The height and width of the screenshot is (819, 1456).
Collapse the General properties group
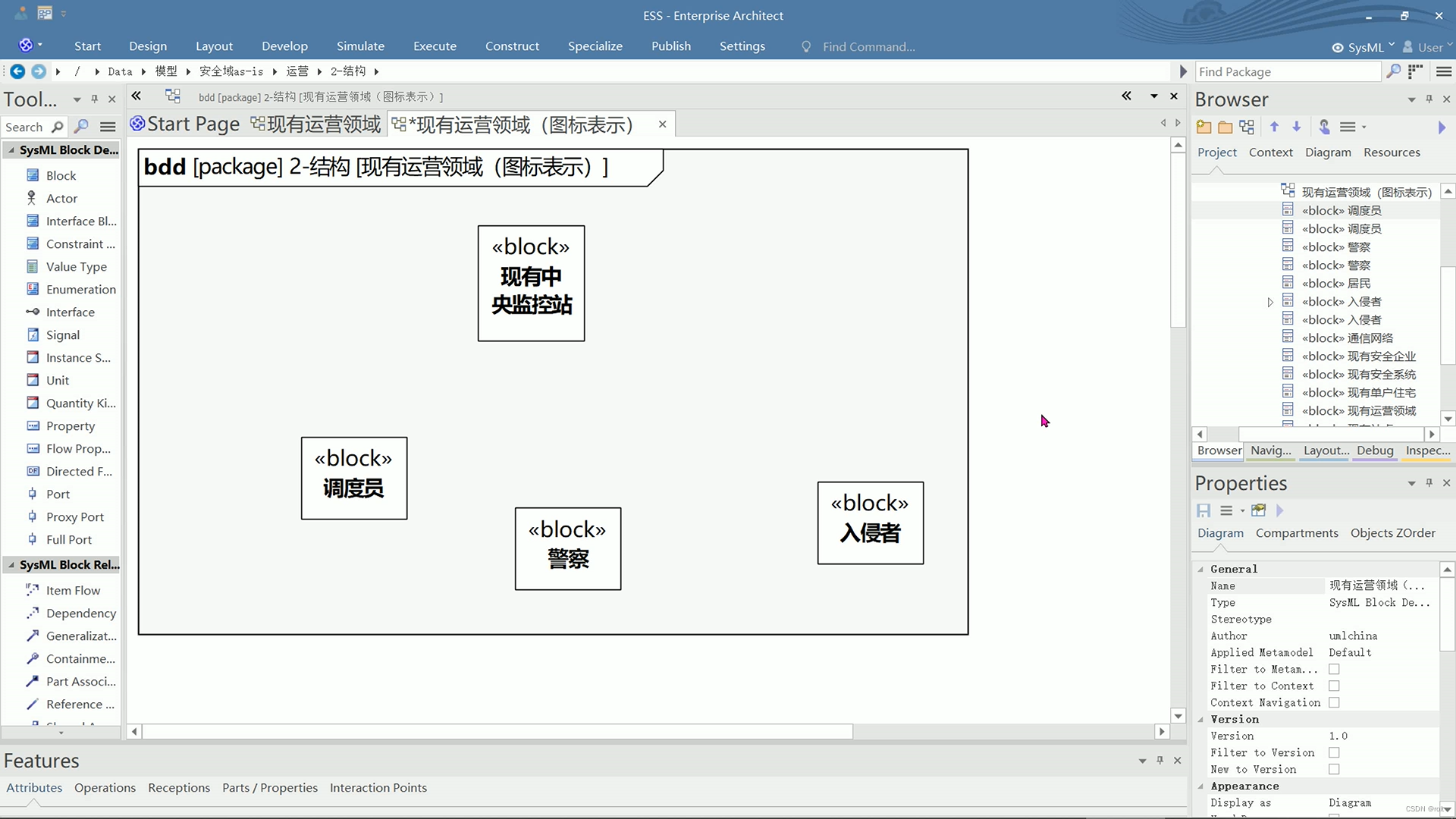(1200, 570)
